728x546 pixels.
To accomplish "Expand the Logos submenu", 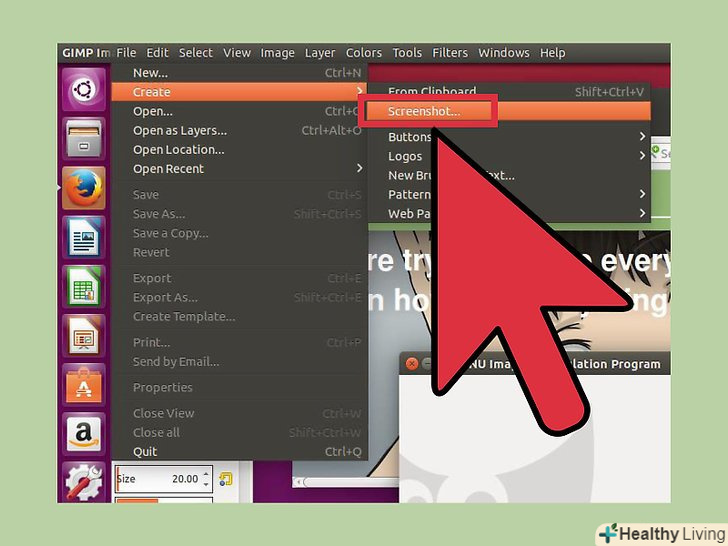I will point(509,156).
